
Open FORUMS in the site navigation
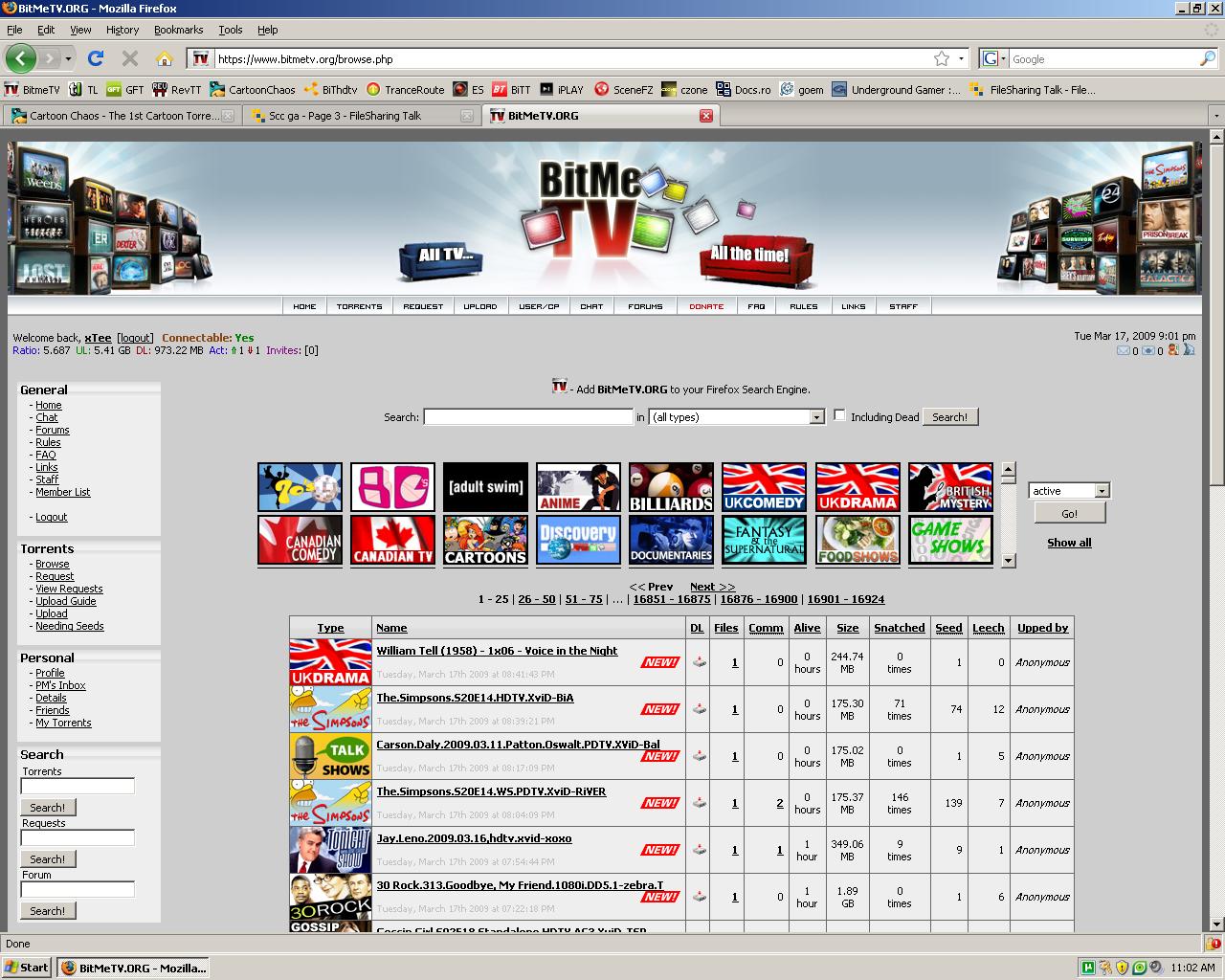[x=645, y=306]
